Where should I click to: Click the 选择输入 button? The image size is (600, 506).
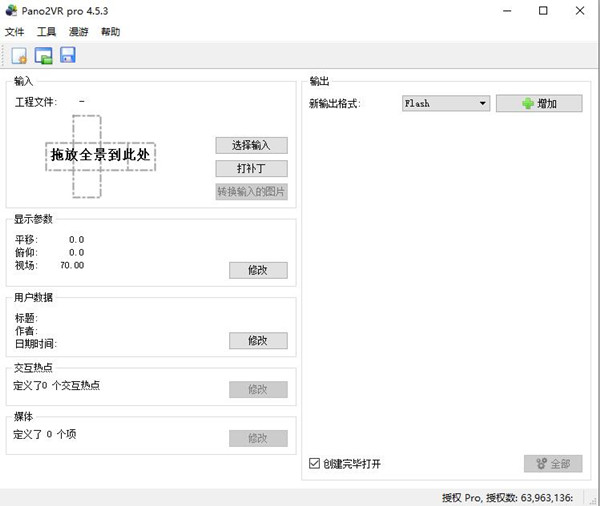pos(251,145)
